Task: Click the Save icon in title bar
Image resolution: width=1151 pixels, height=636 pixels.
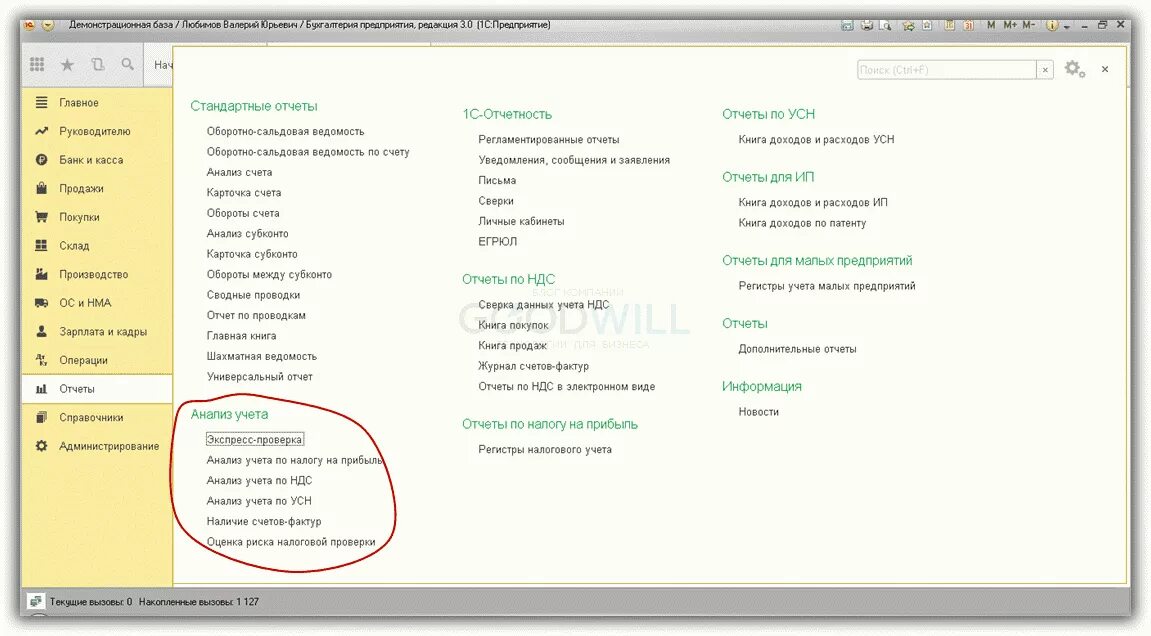Action: (847, 25)
